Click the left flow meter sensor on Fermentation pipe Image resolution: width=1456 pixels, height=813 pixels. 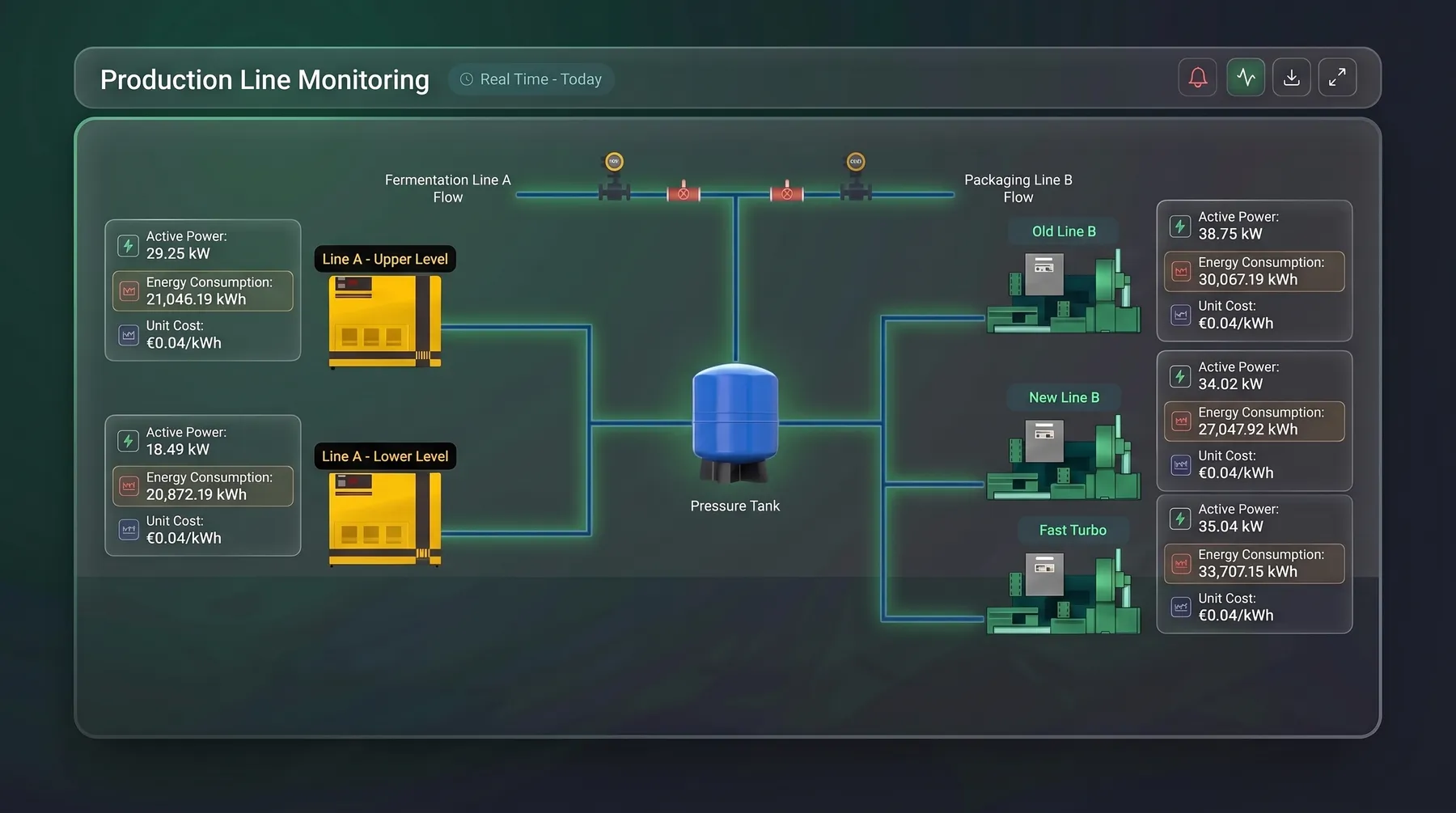point(614,176)
